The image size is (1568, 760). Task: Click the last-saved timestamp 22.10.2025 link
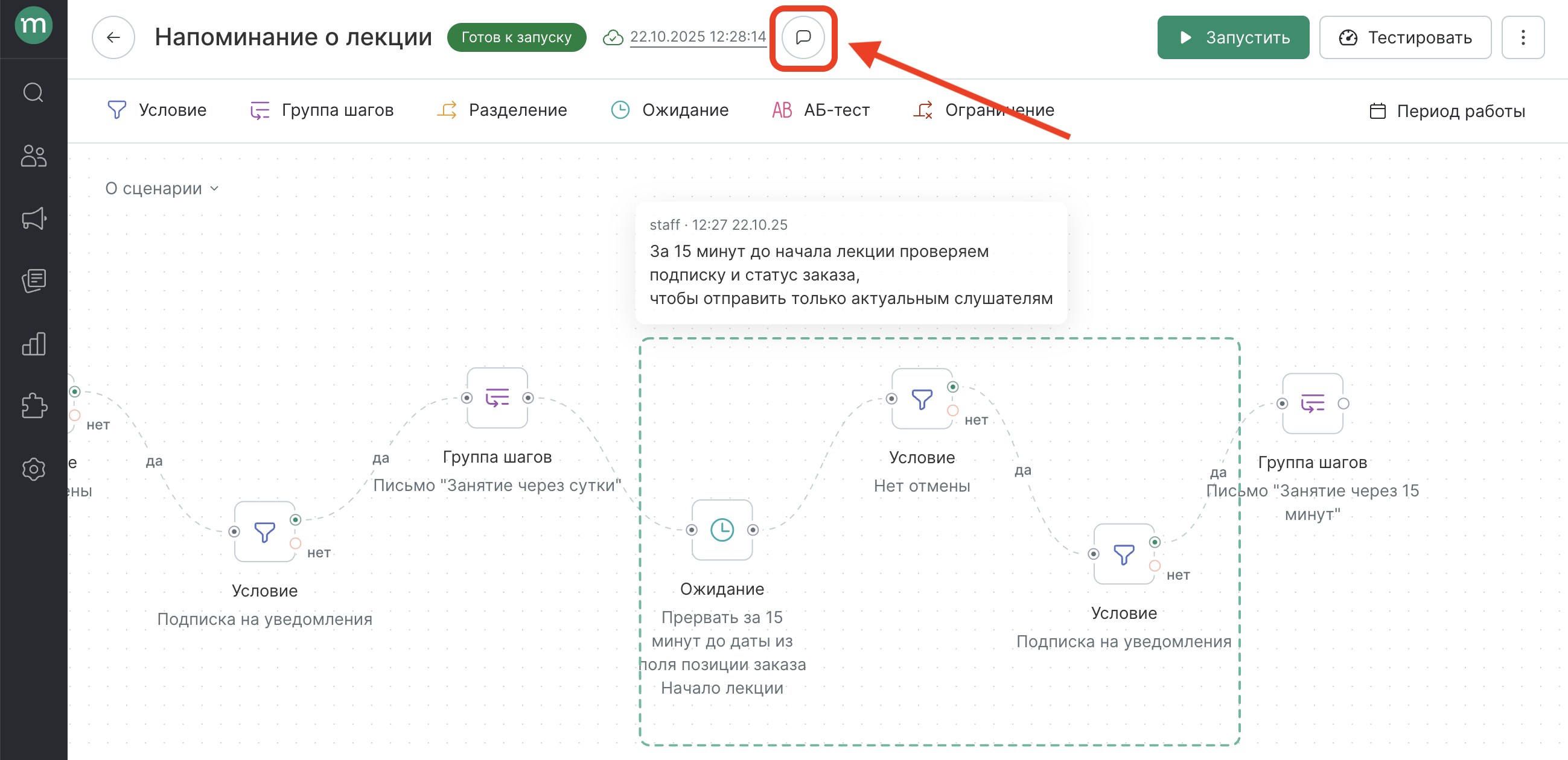coord(698,37)
